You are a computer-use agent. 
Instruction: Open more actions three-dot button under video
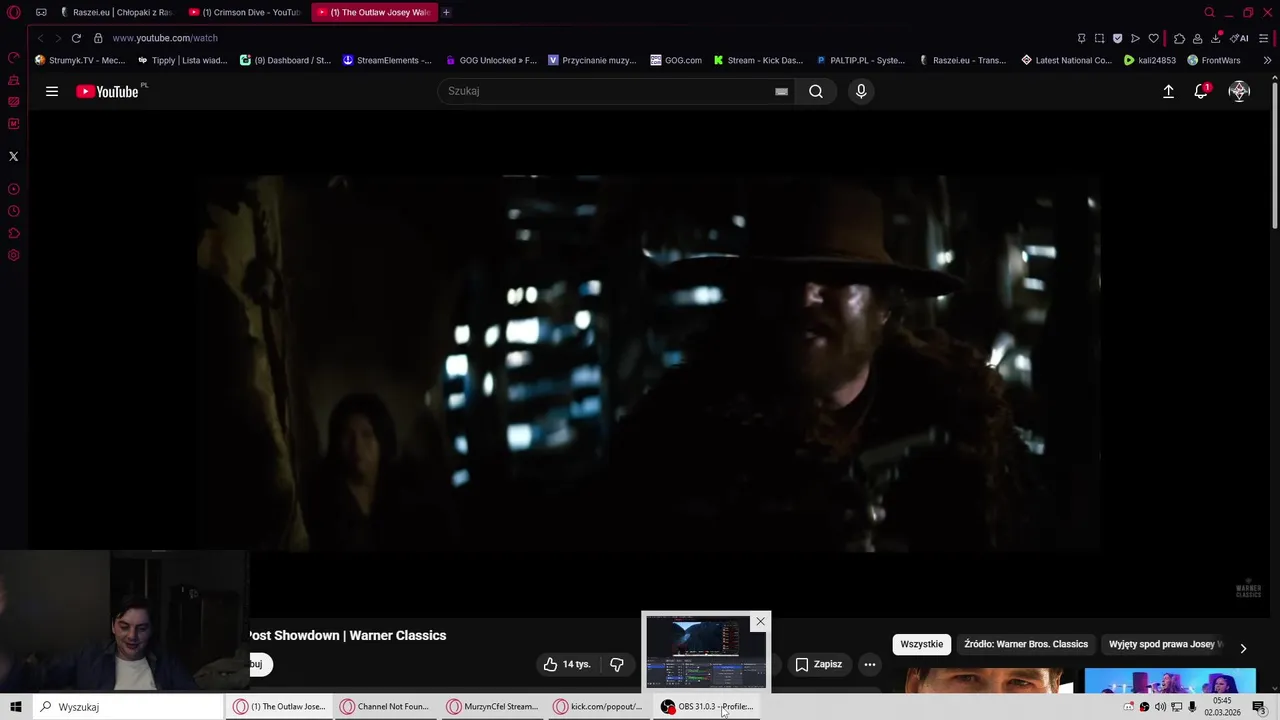[x=870, y=664]
